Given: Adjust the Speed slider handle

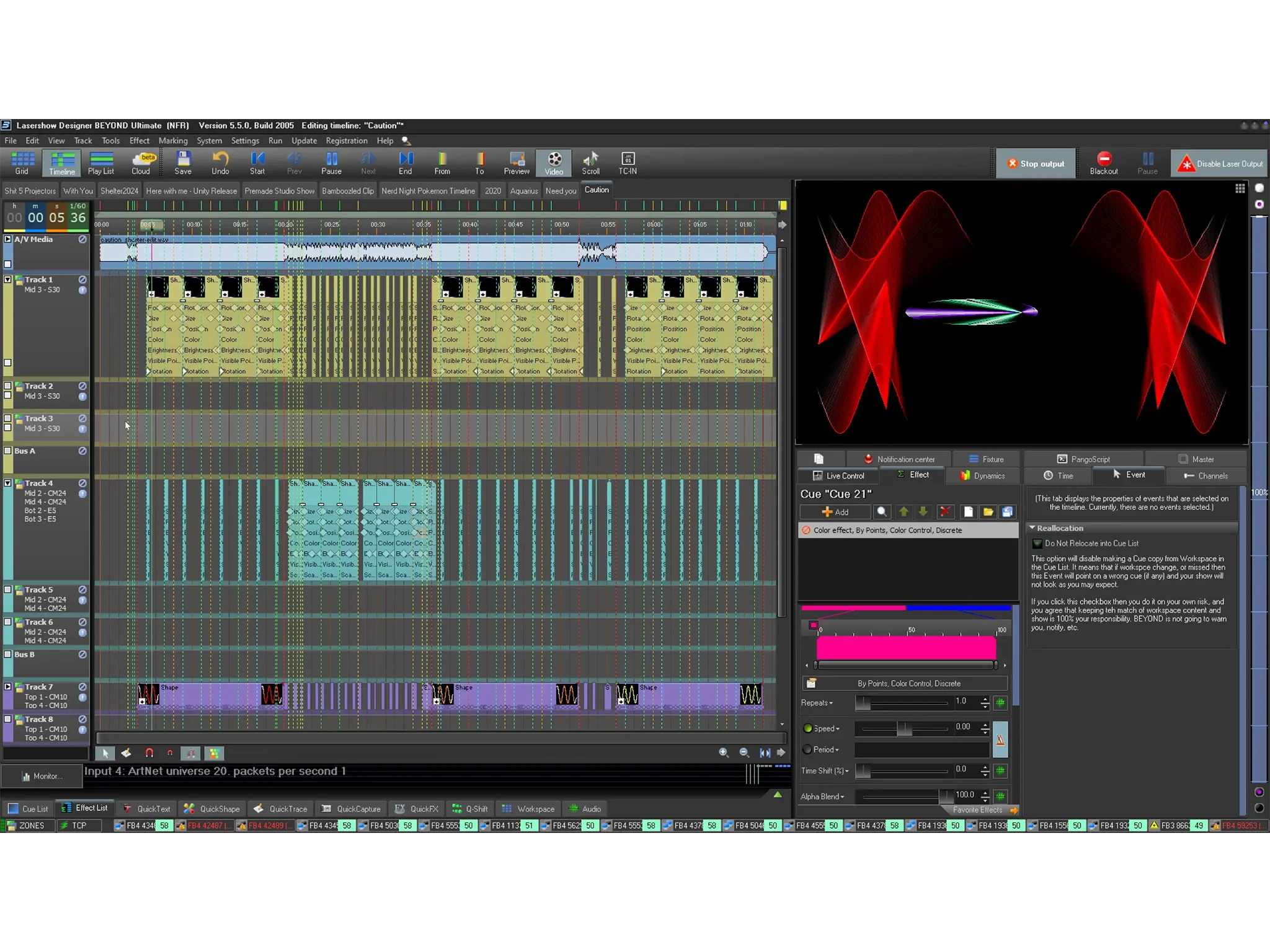Looking at the screenshot, I should coord(904,729).
